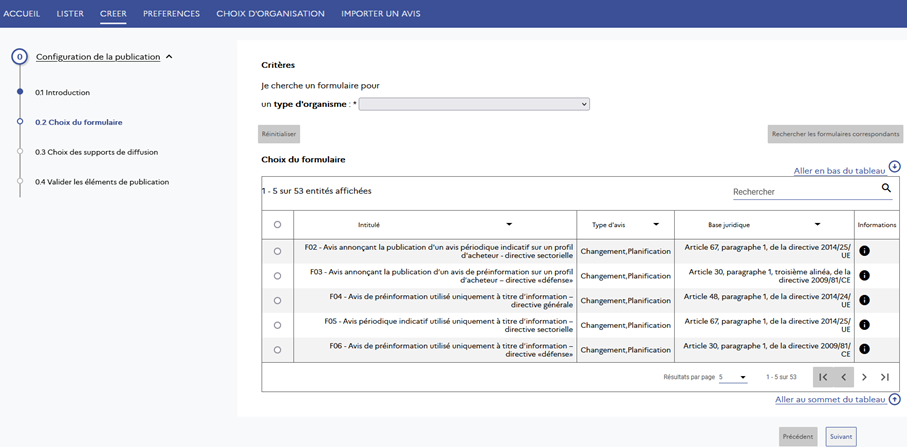This screenshot has height=447, width=907.
Task: Open the type d'organisme dropdown
Action: [474, 104]
